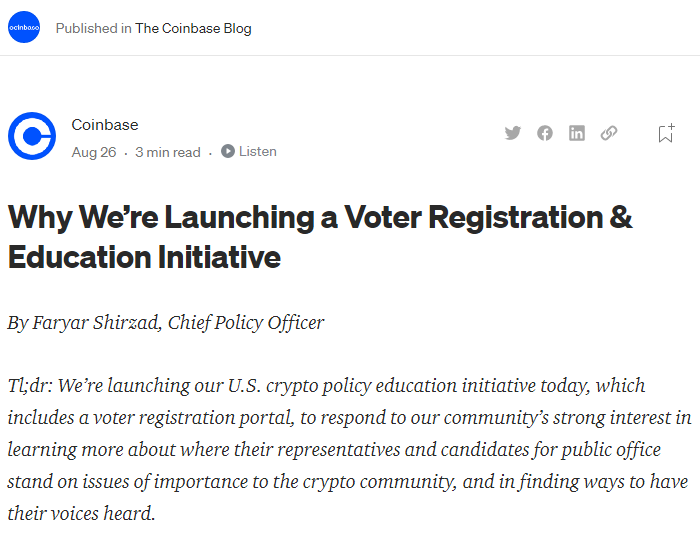700x534 pixels.
Task: Share the article on LinkedIn
Action: [577, 133]
